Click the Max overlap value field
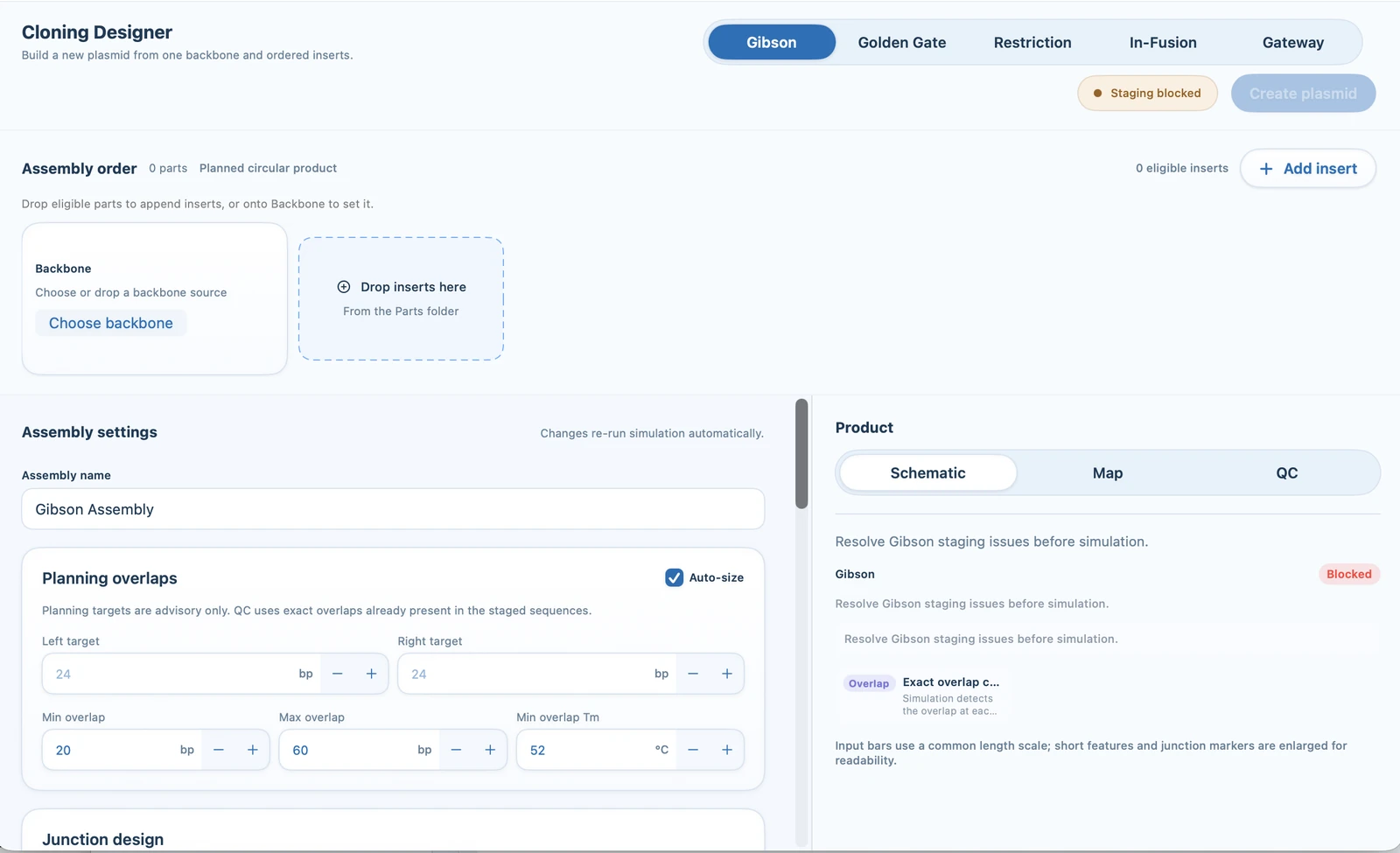This screenshot has width=1400, height=853. [x=360, y=750]
